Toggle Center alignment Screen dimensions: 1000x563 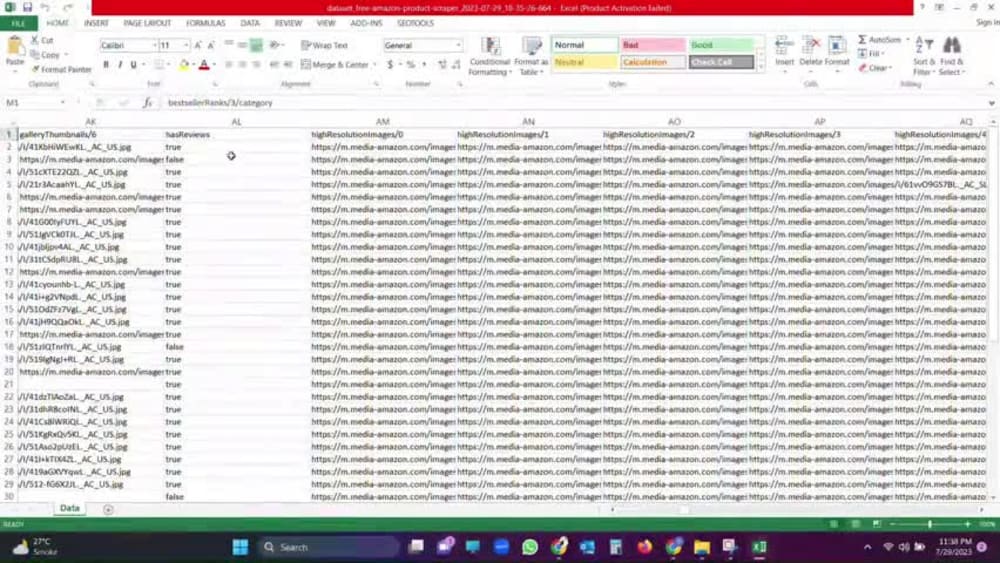(x=242, y=64)
